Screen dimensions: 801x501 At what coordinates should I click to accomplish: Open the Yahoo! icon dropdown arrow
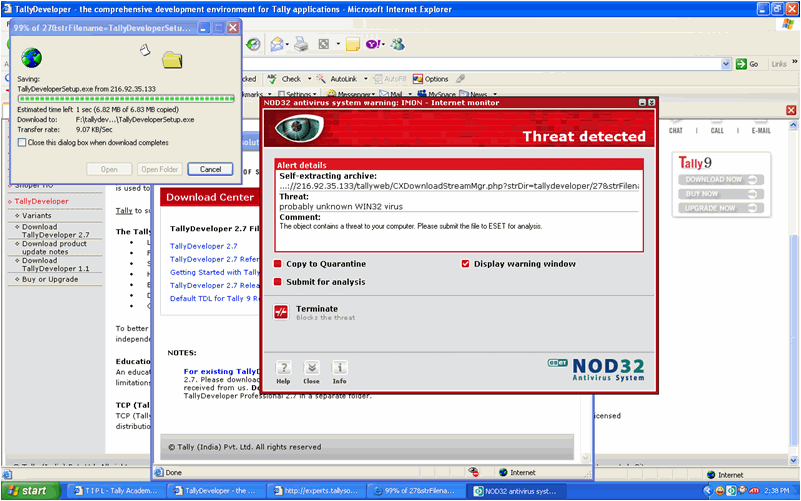click(x=383, y=44)
